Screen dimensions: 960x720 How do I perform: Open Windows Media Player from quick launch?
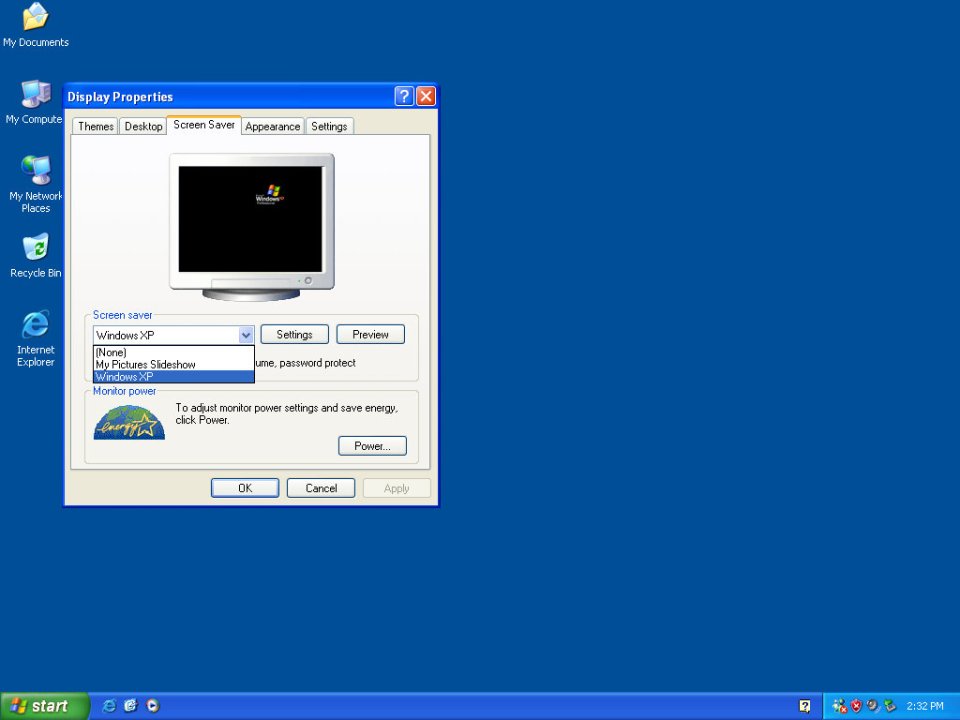click(152, 706)
